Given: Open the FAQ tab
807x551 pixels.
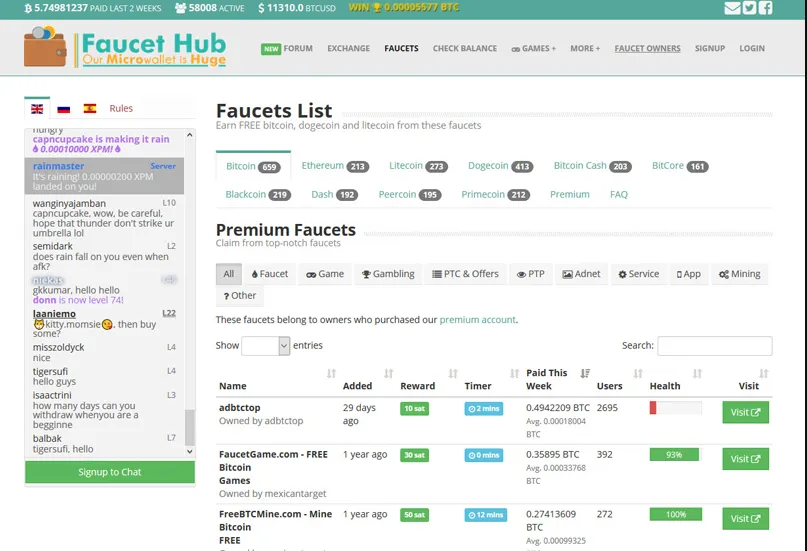Looking at the screenshot, I should (x=619, y=194).
